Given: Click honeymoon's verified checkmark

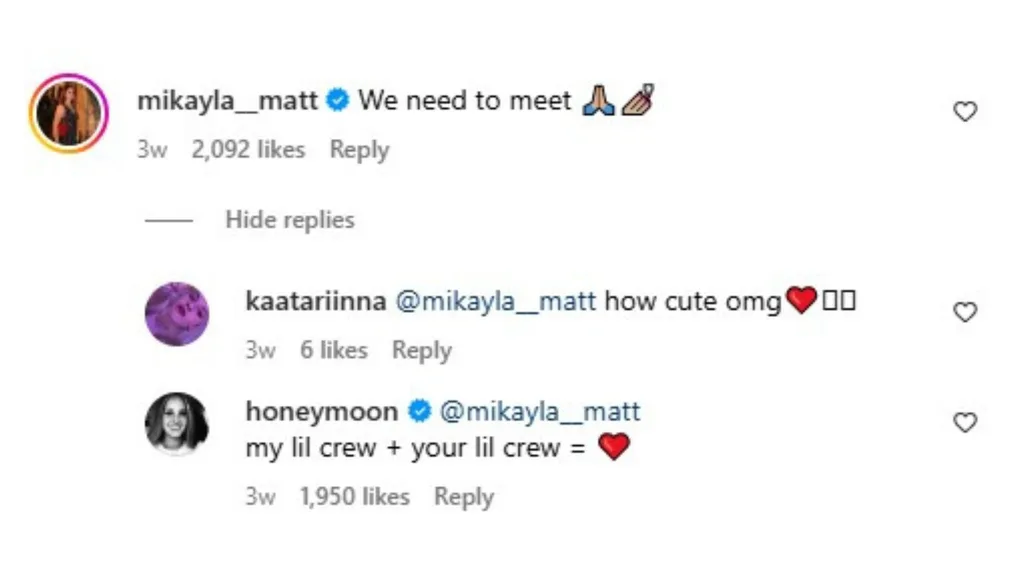Looking at the screenshot, I should click(416, 411).
